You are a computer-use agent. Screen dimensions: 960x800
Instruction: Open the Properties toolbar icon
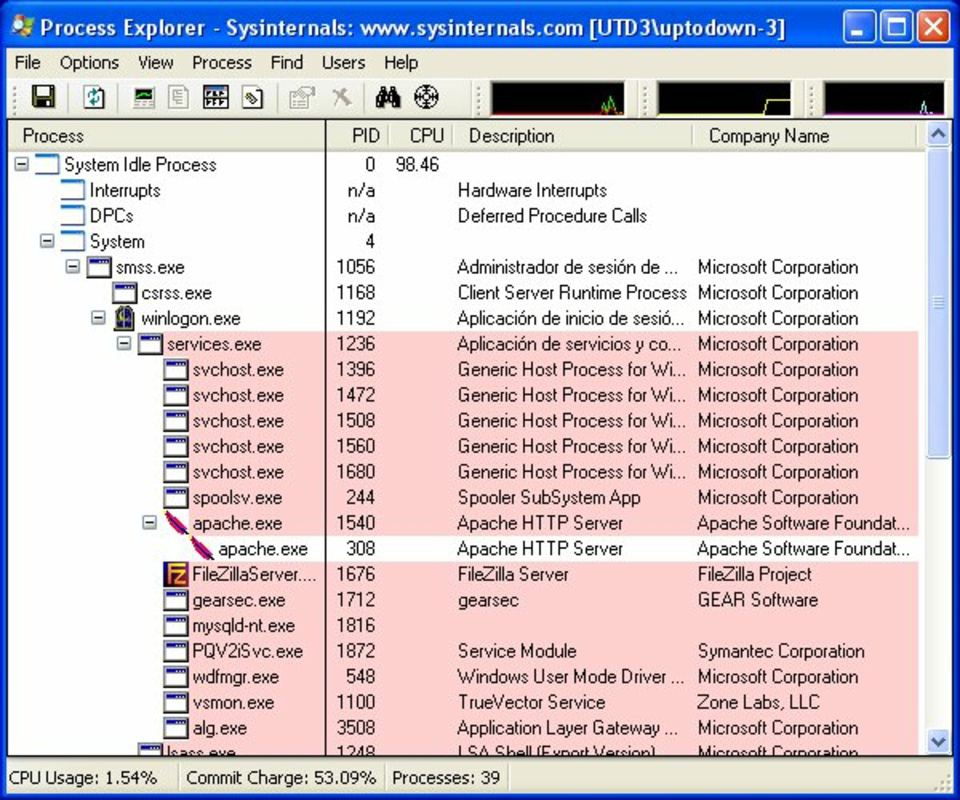301,97
